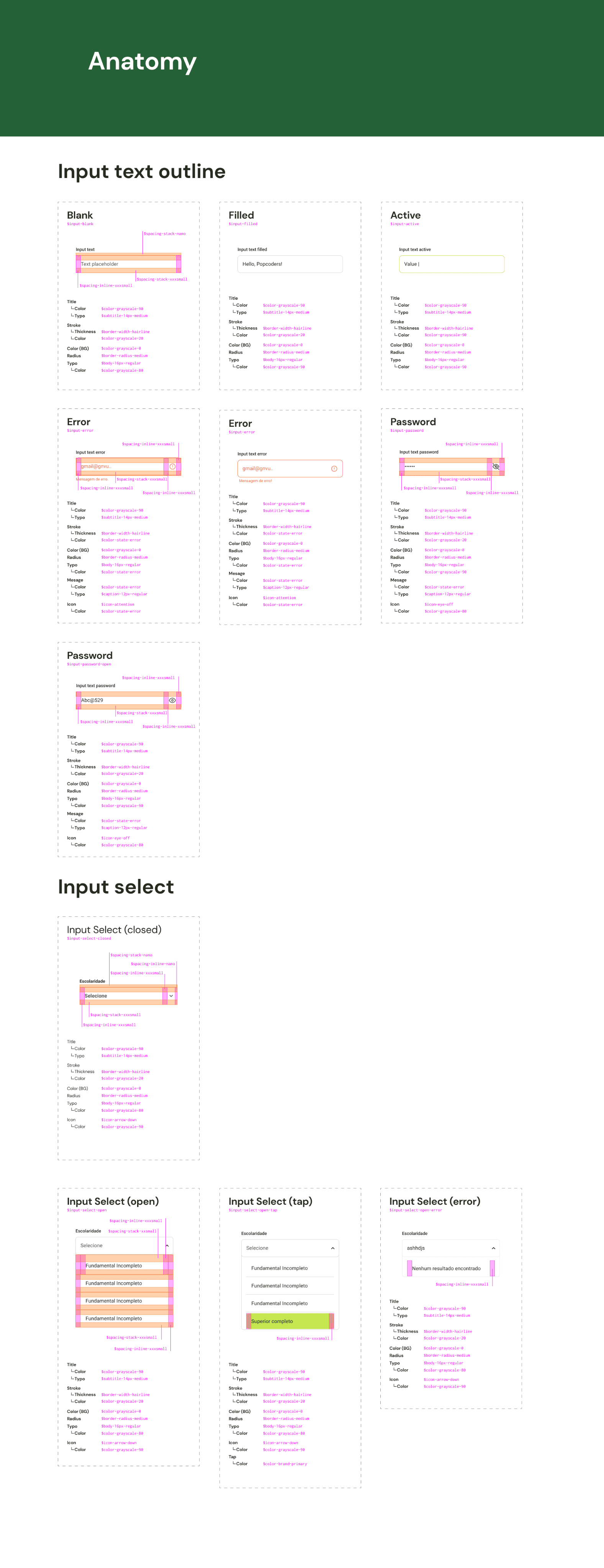Click attention icon in plain Error card input

[334, 468]
